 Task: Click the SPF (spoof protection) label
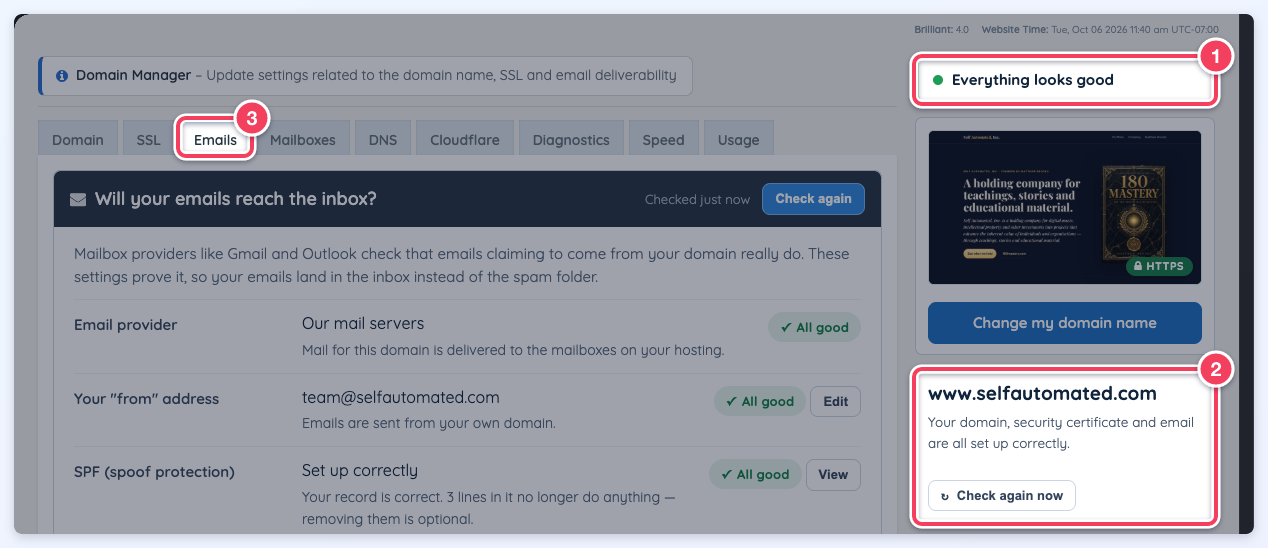(154, 472)
